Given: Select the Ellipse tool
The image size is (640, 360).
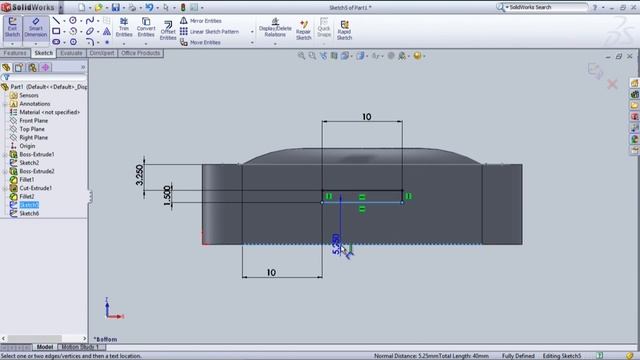Looking at the screenshot, I should pos(90,31).
